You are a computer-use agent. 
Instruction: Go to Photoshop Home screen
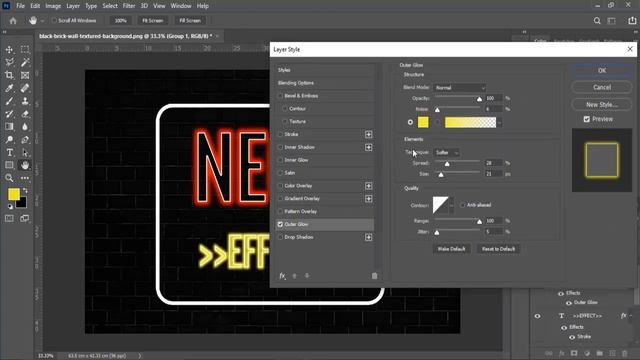point(13,20)
